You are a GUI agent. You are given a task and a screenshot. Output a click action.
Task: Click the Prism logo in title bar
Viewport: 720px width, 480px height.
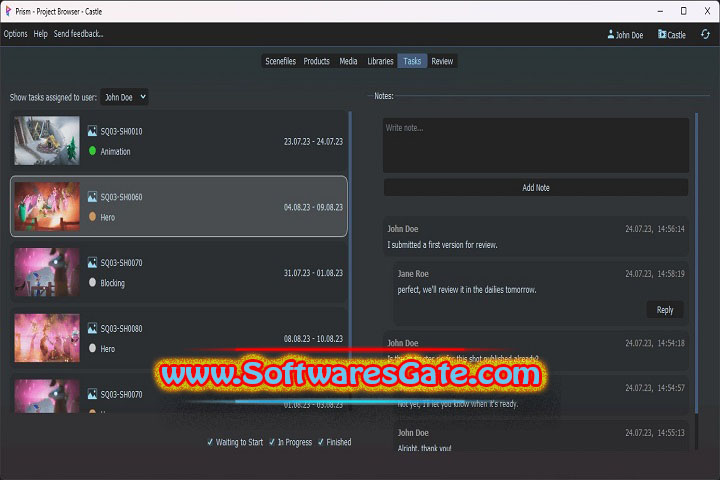coord(8,11)
